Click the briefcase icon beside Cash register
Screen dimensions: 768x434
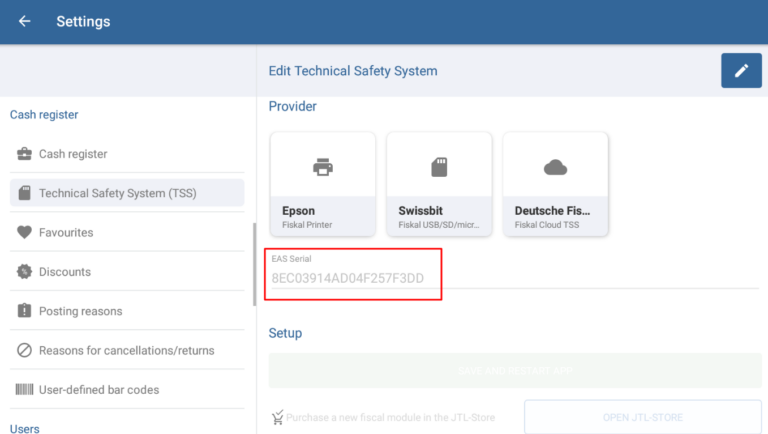tap(24, 154)
